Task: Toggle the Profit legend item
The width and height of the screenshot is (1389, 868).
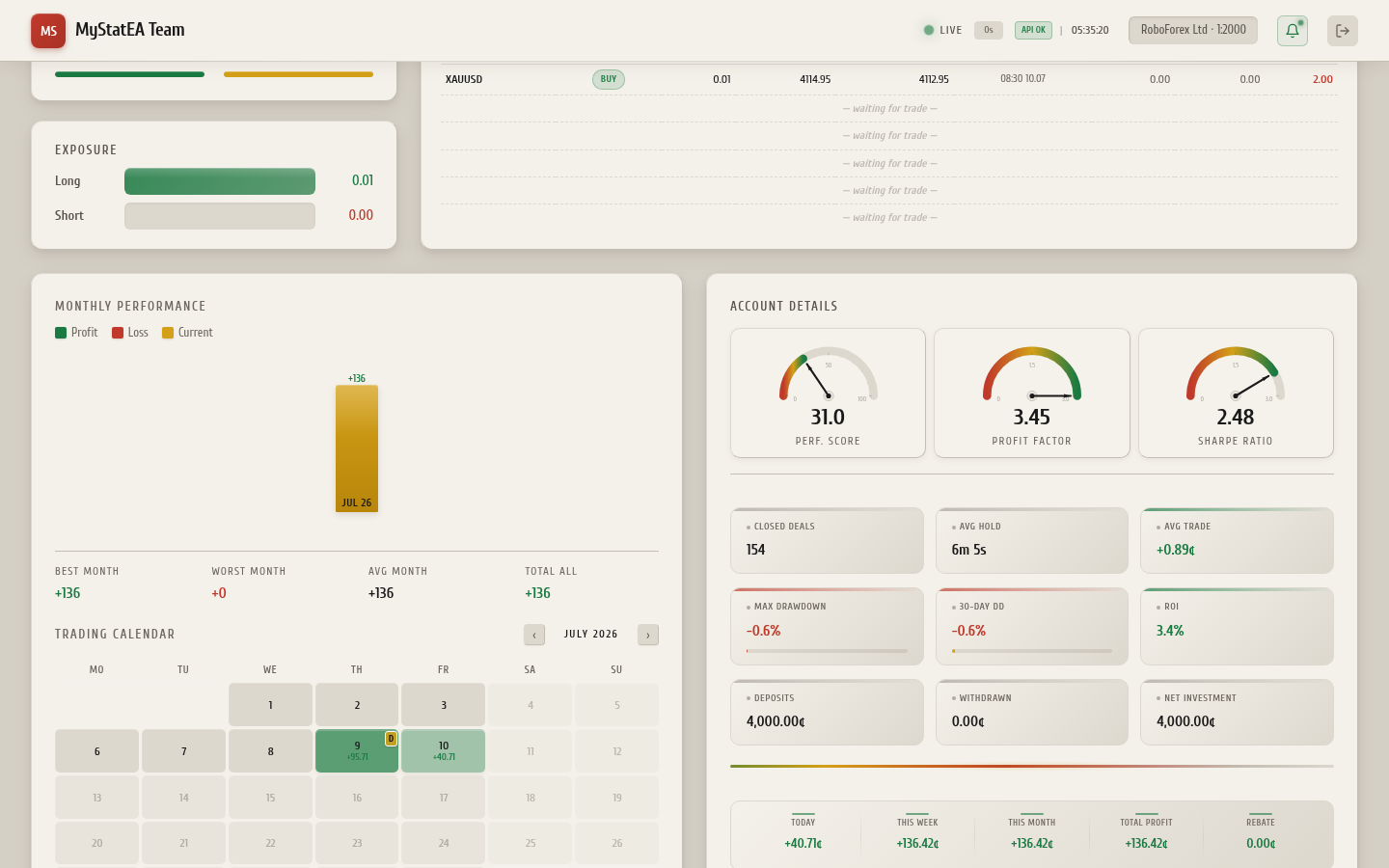Action: (76, 333)
